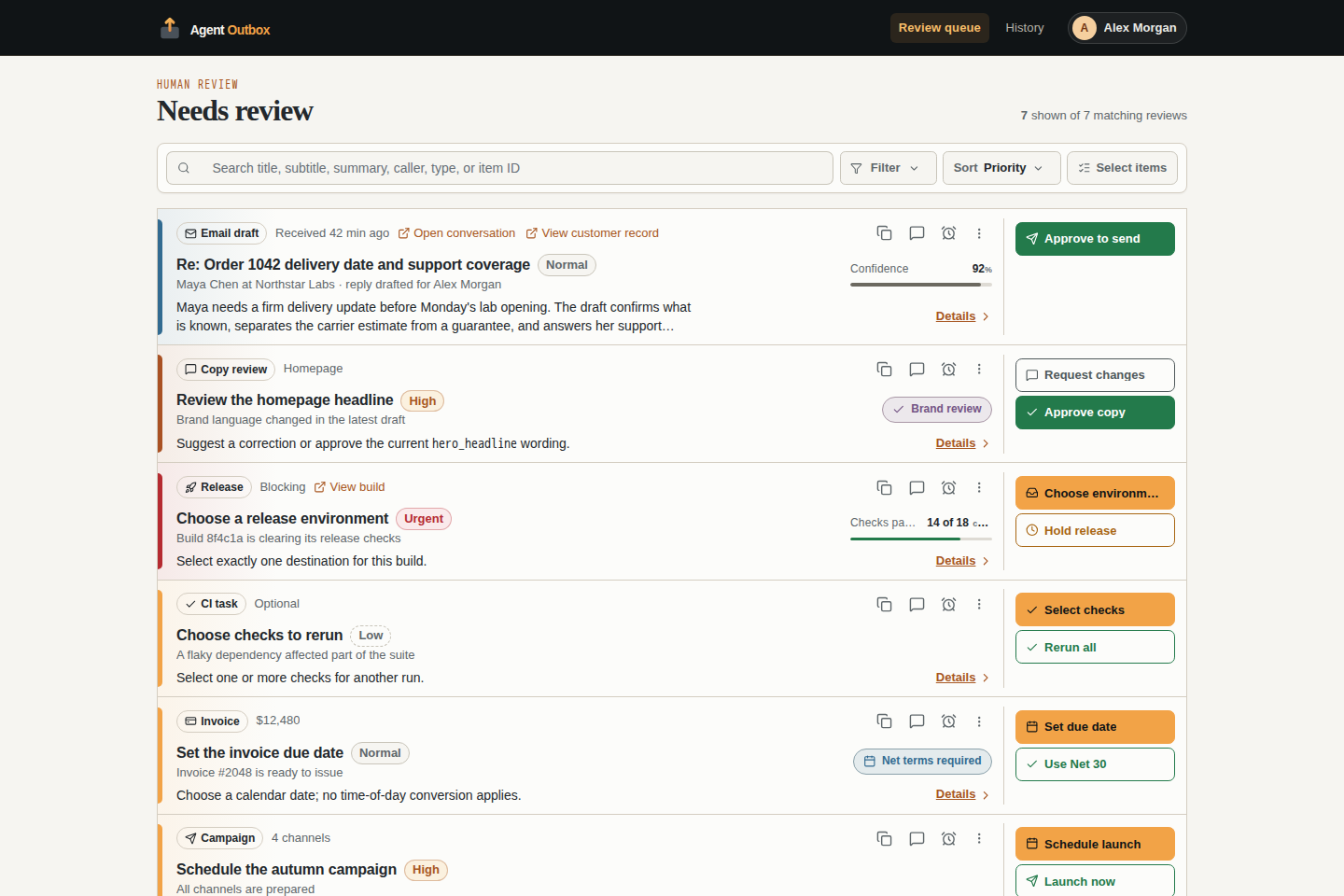Expand Details for homepage headline review
Image resolution: width=1344 pixels, height=896 pixels.
(962, 443)
